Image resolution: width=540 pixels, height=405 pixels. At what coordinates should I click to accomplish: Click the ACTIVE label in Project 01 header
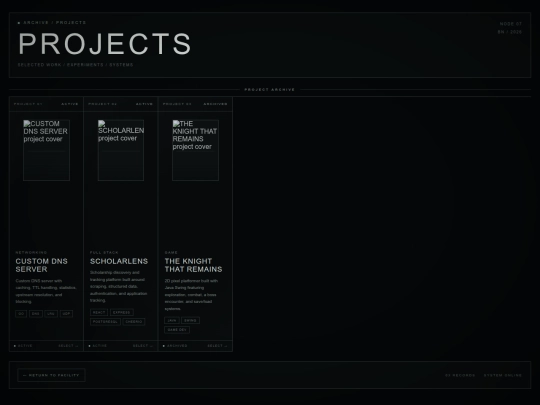pyautogui.click(x=70, y=104)
